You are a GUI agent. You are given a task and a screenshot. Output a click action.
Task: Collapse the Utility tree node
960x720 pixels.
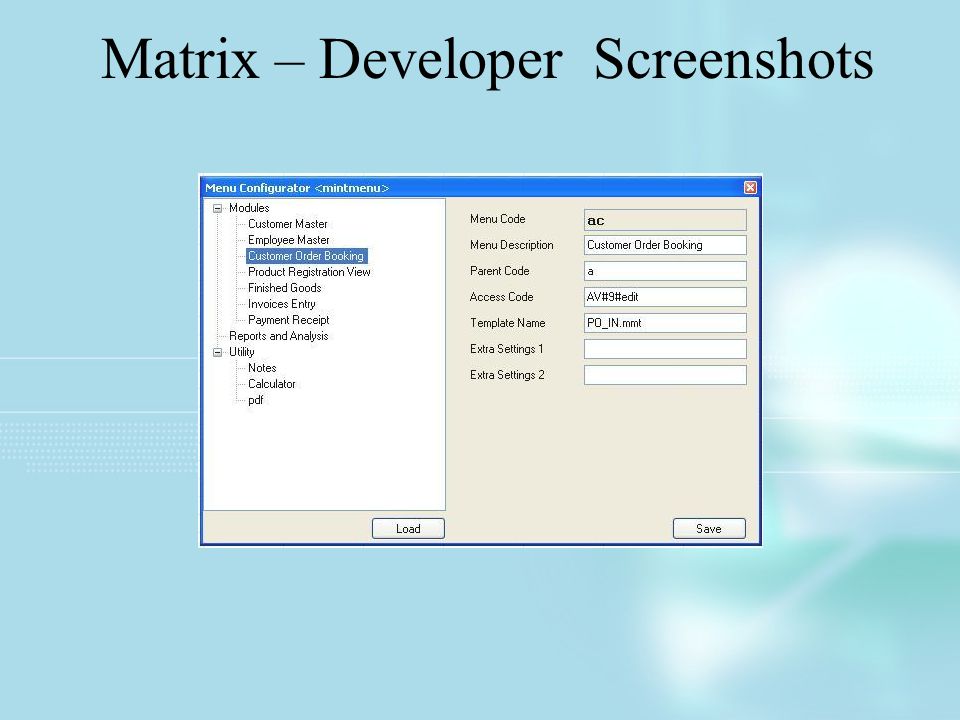click(217, 352)
